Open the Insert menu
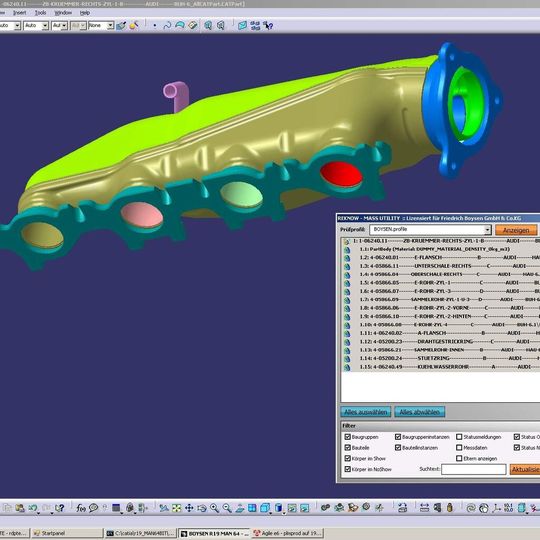The image size is (540, 540). (x=19, y=13)
